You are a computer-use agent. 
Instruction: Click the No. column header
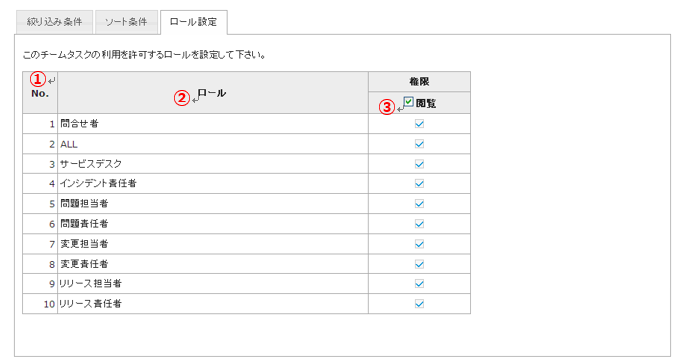click(x=40, y=93)
